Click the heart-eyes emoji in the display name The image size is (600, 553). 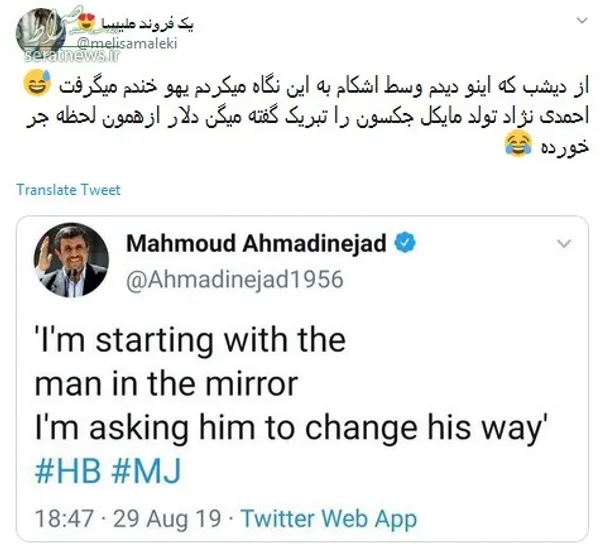coord(85,22)
